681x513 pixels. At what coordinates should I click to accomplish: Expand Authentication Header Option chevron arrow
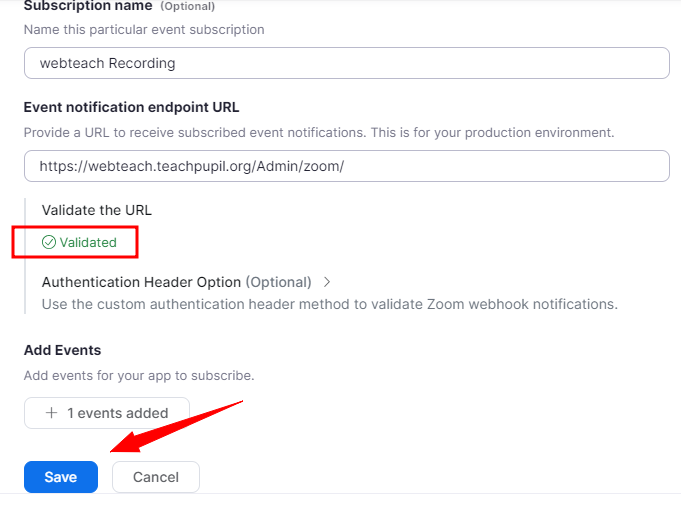pyautogui.click(x=327, y=283)
